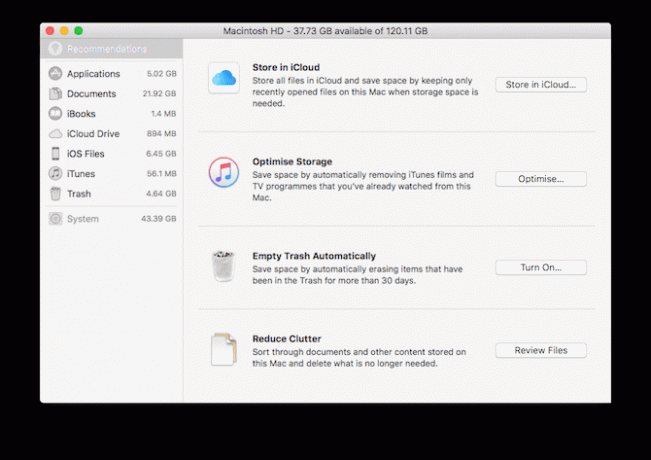Image resolution: width=651 pixels, height=460 pixels.
Task: Select iCloud Drive in the sidebar
Action: [x=93, y=134]
